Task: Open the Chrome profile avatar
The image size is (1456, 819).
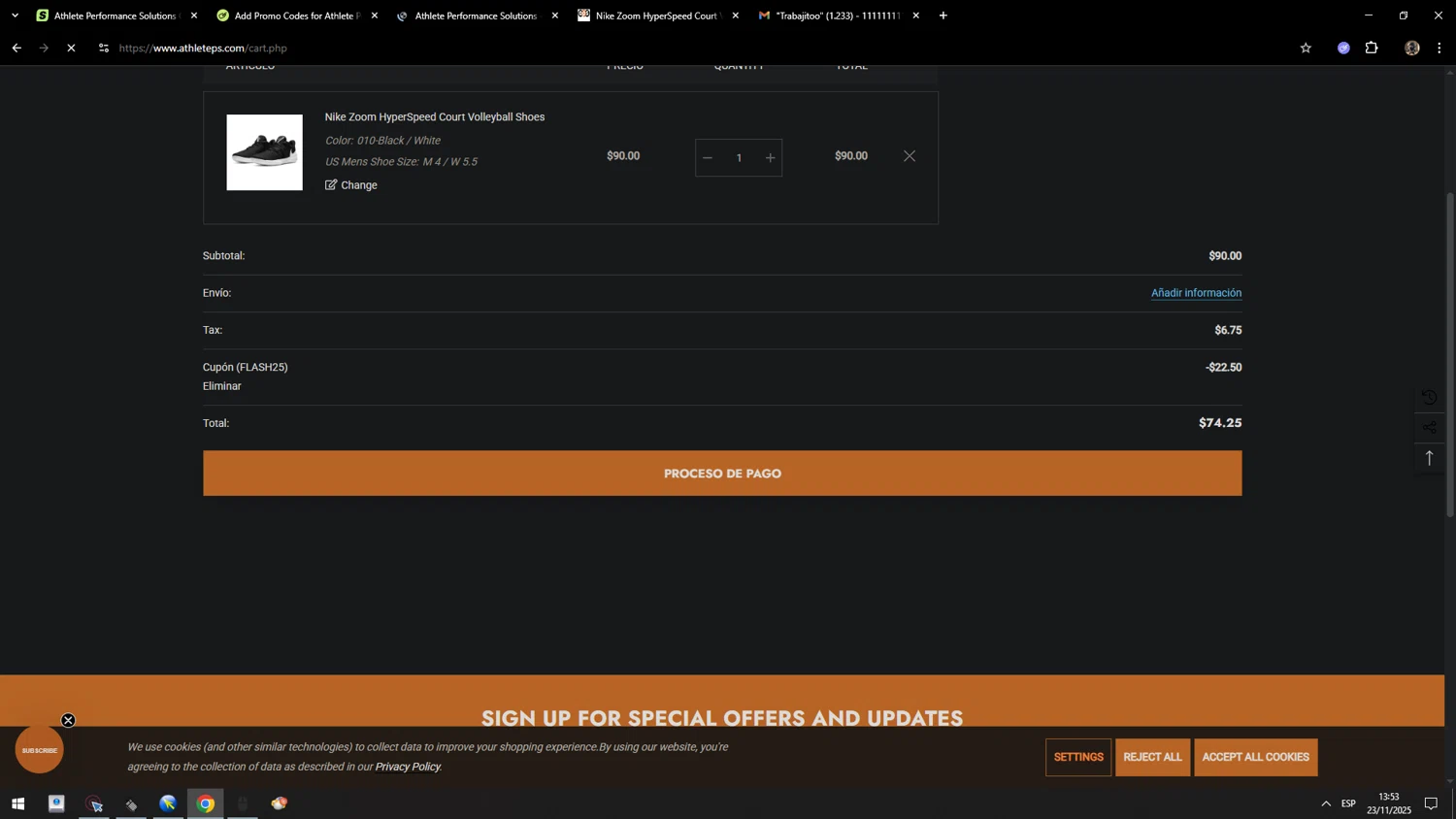Action: point(1412,48)
